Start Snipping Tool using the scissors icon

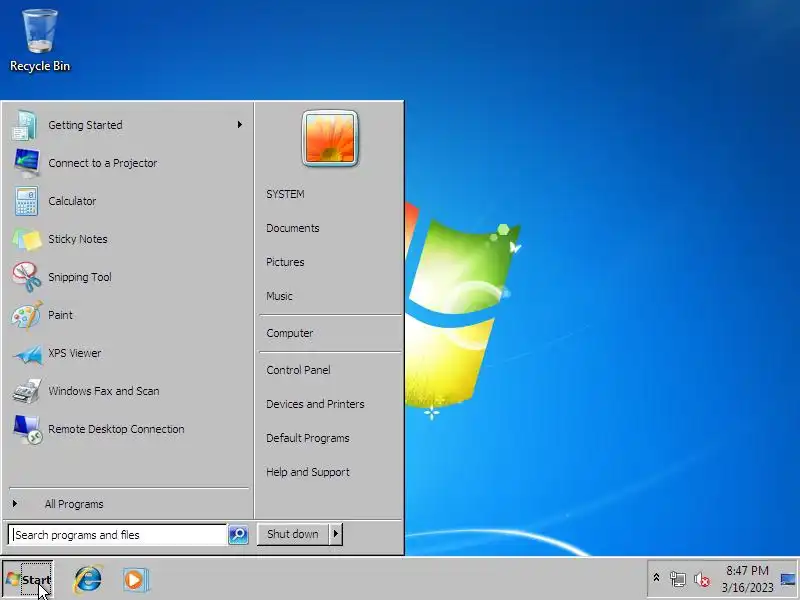[27, 277]
